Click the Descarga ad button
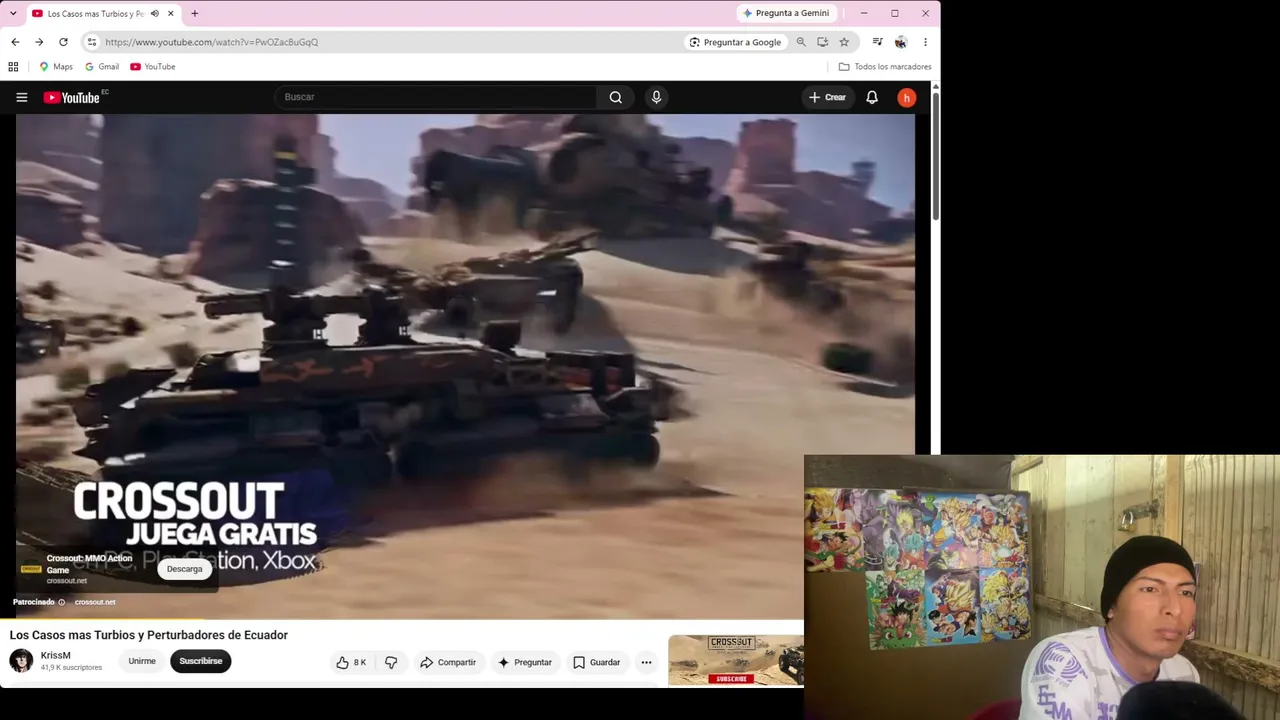The width and height of the screenshot is (1280, 720). click(184, 569)
